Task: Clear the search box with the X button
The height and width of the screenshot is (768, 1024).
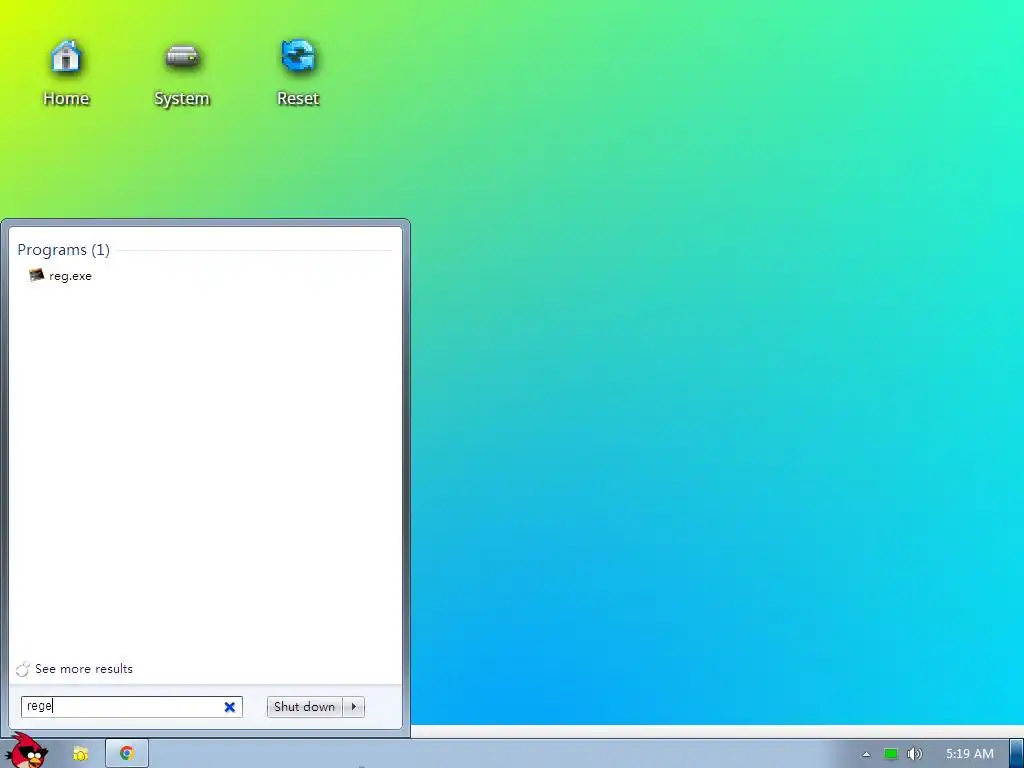Action: pos(229,707)
